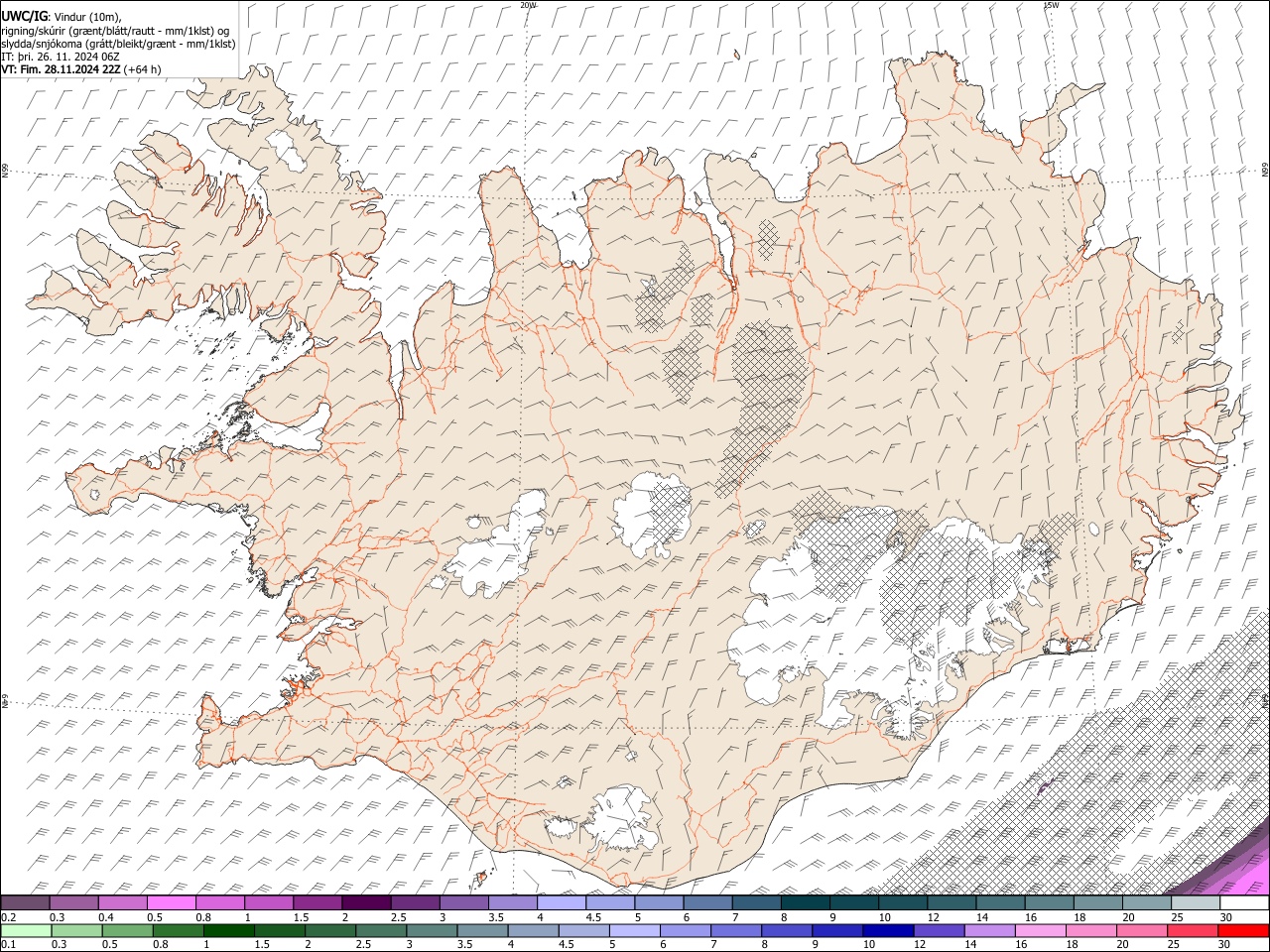Select the 'slydda/snjókoma' legend description line
The image size is (1270, 952).
click(118, 44)
